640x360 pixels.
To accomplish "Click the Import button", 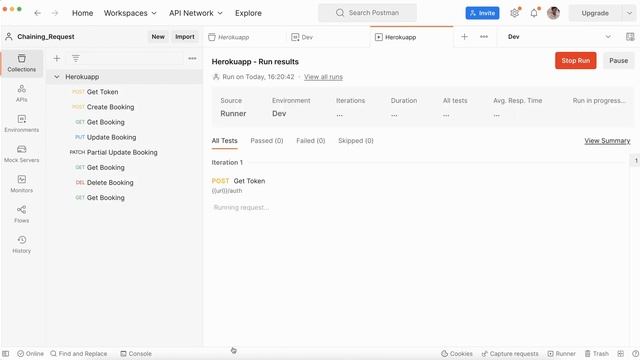I will coord(185,37).
